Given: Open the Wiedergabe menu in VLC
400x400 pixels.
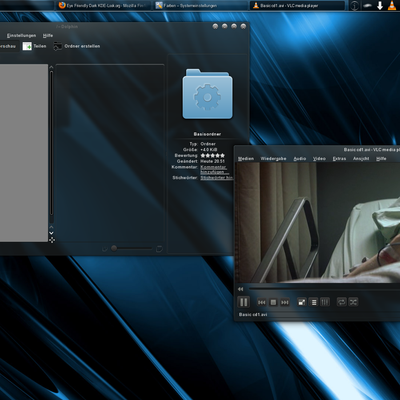Looking at the screenshot, I should click(273, 159).
